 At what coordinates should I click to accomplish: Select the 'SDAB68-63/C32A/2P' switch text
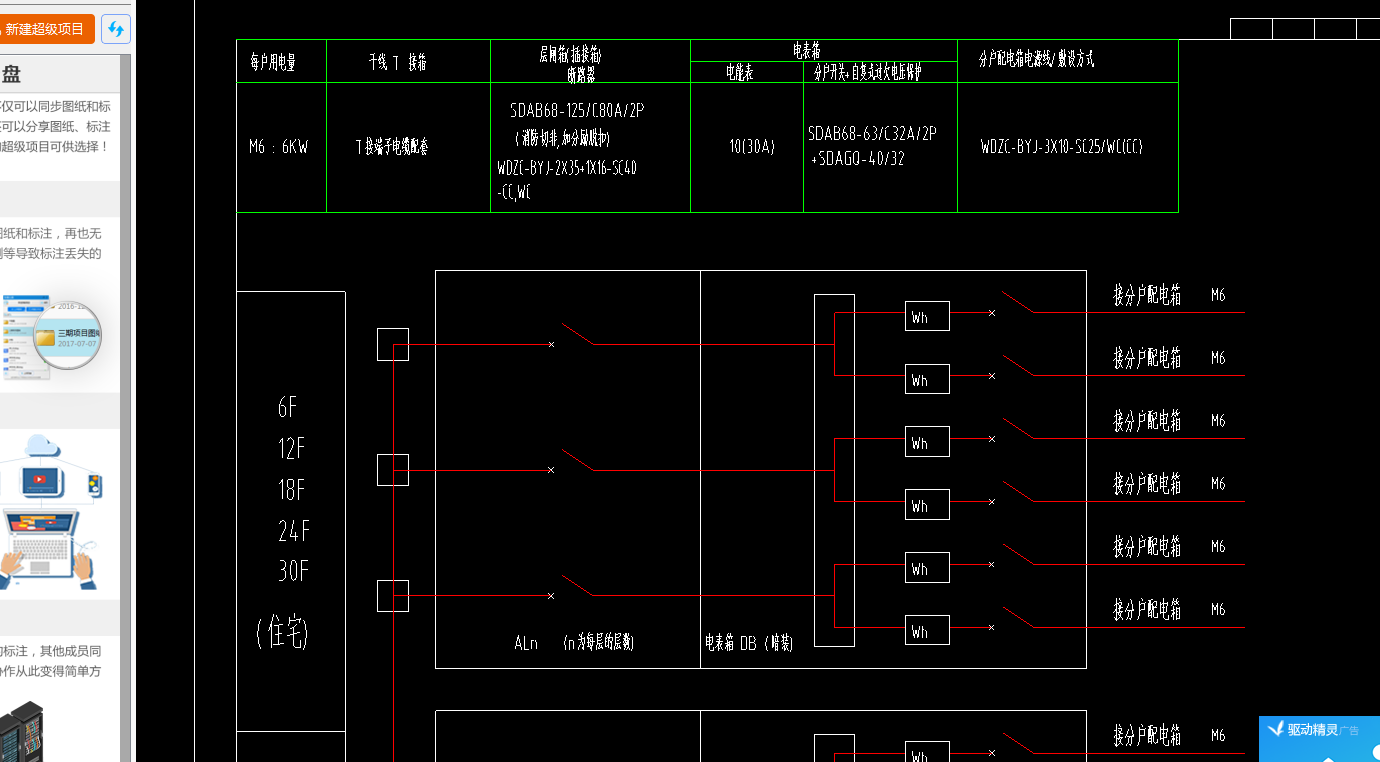872,133
